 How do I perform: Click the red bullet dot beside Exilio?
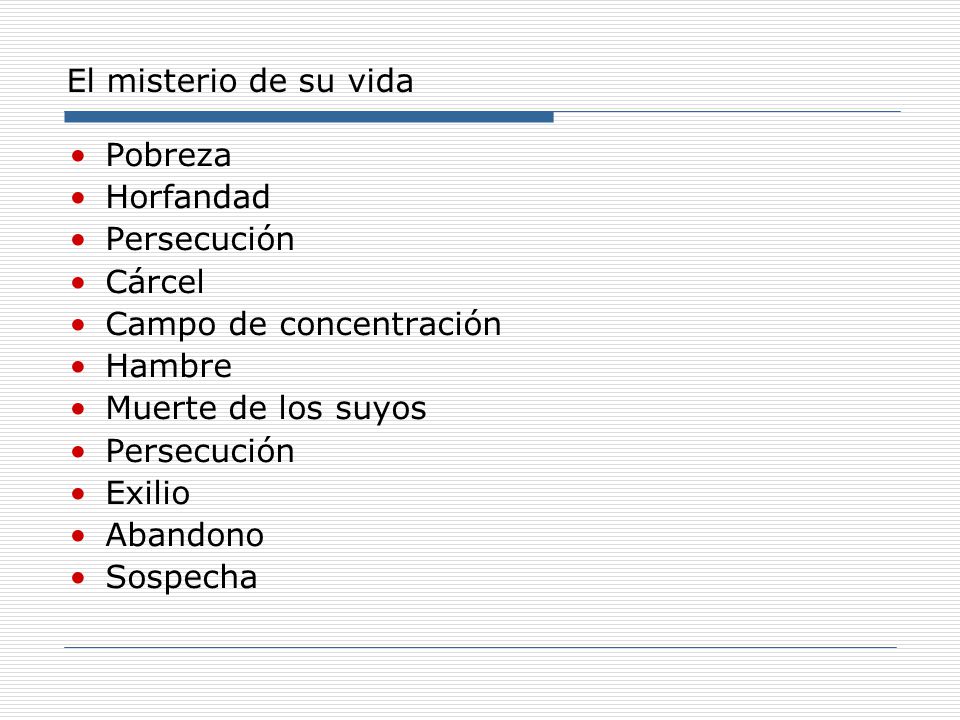tap(78, 494)
